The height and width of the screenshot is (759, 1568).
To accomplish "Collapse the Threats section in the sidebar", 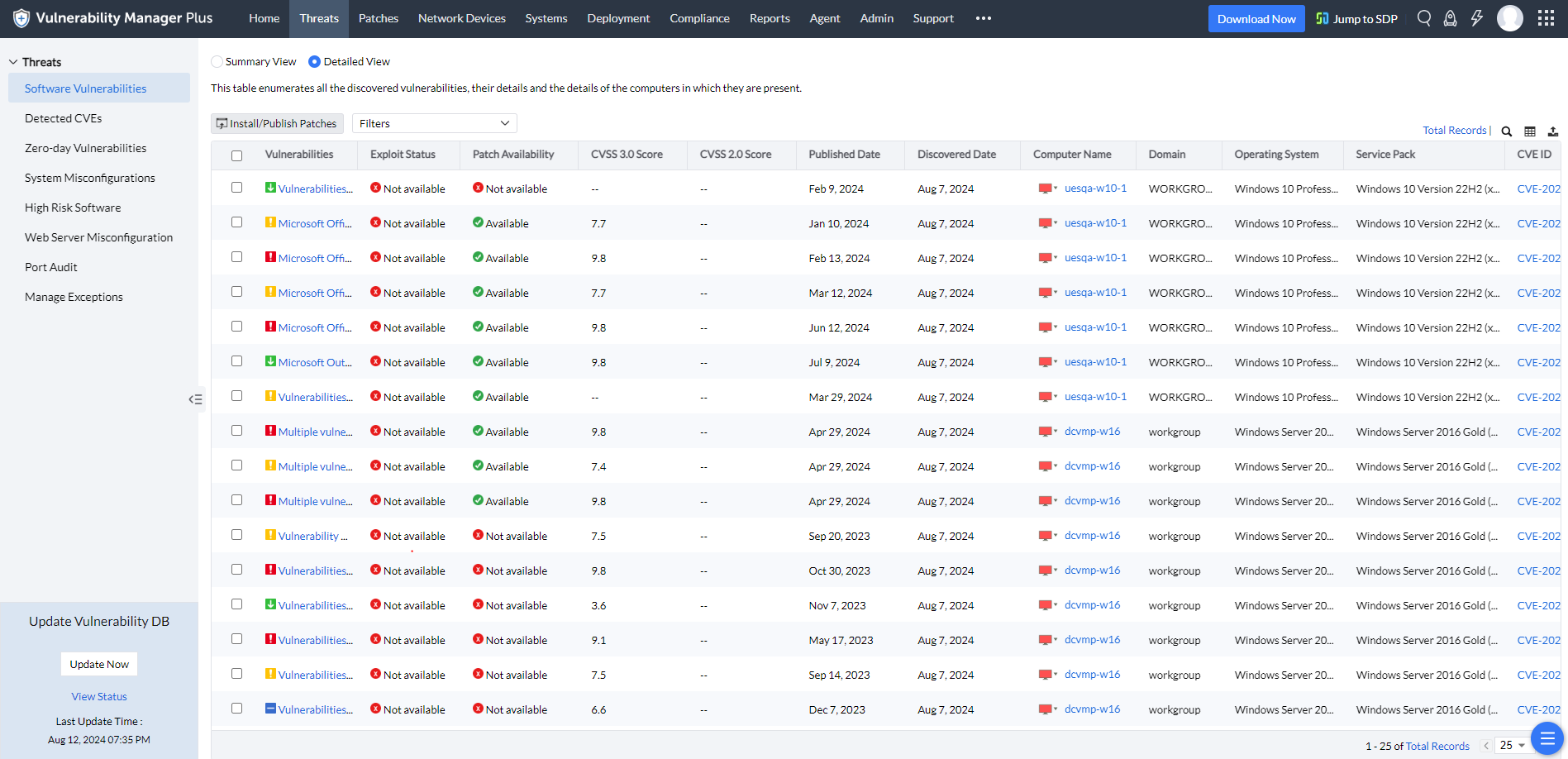I will tap(12, 61).
